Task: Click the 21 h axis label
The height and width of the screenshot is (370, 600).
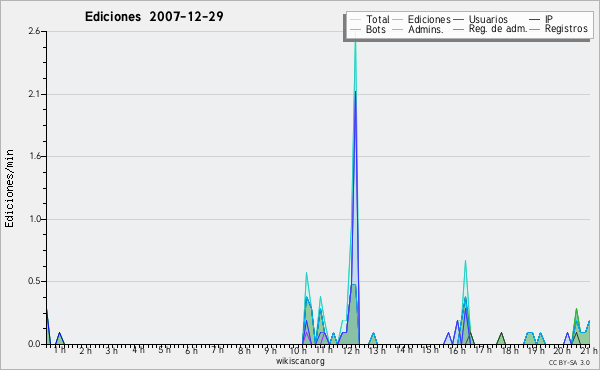Action: point(589,350)
